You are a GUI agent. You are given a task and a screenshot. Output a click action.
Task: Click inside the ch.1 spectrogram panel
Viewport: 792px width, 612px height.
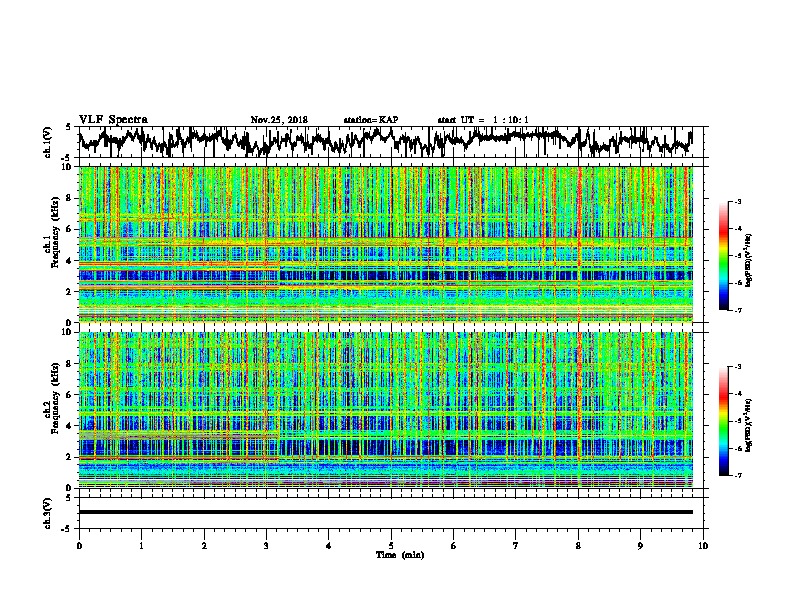(x=385, y=244)
